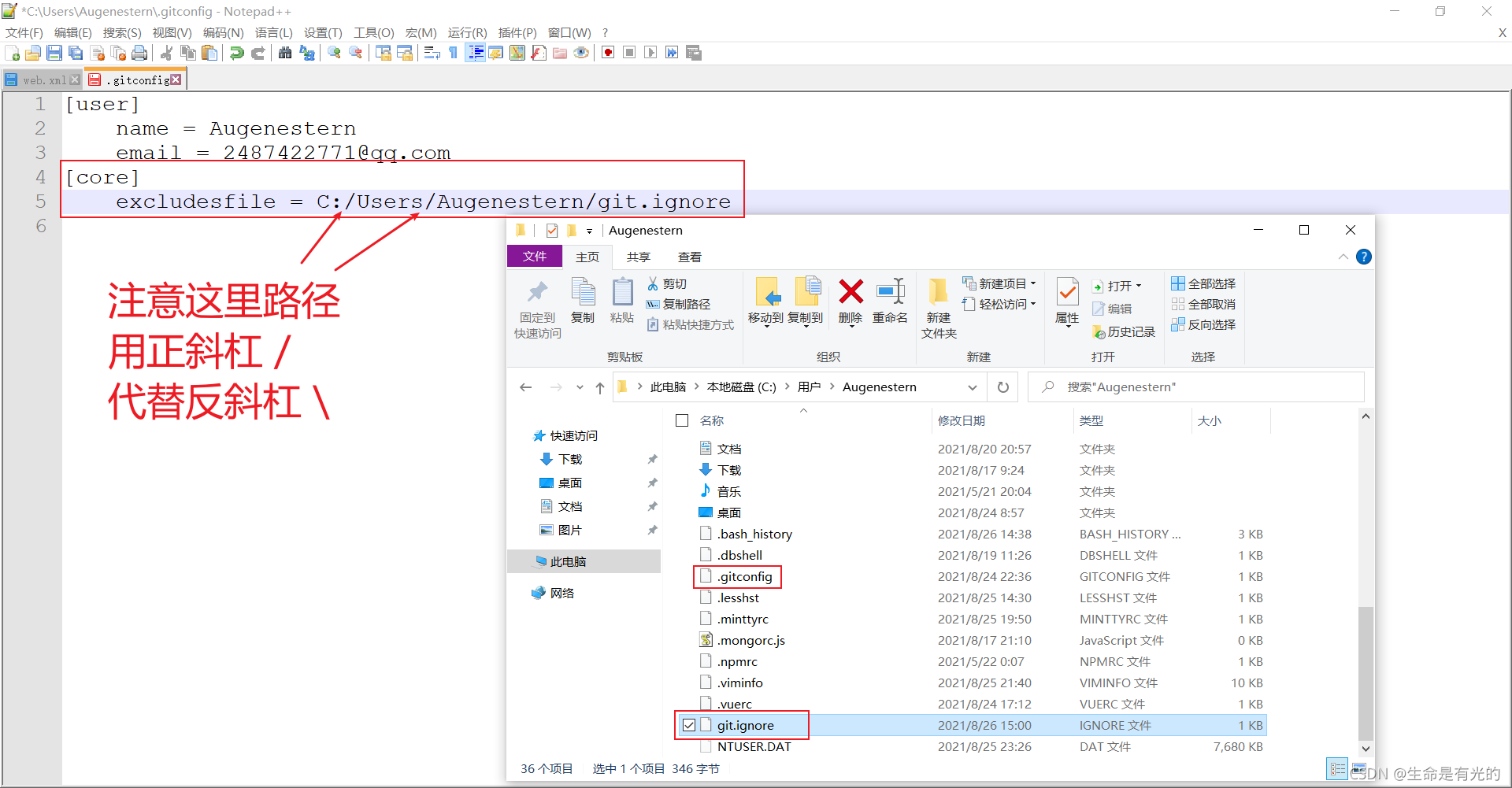Open the 搜索(S) menu in Notepad++
Viewport: 1512px width, 788px height.
pyautogui.click(x=122, y=32)
